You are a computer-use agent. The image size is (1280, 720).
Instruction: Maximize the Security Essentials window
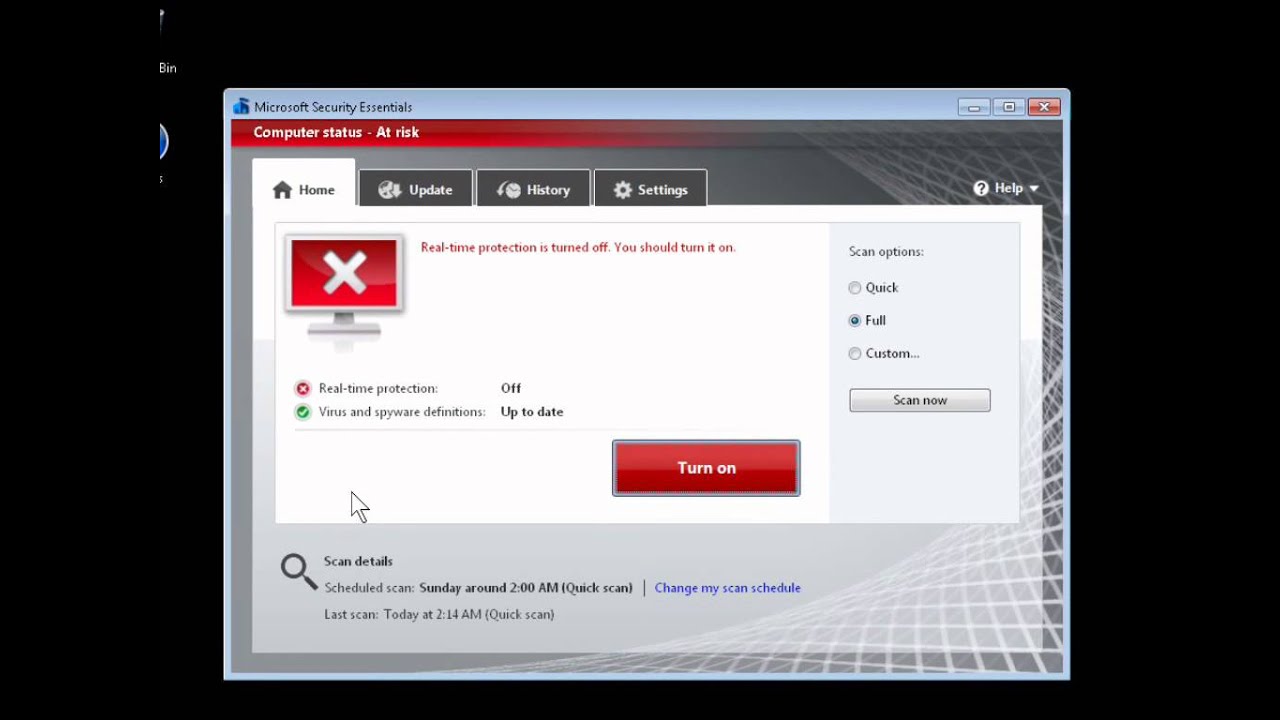pos(1008,107)
